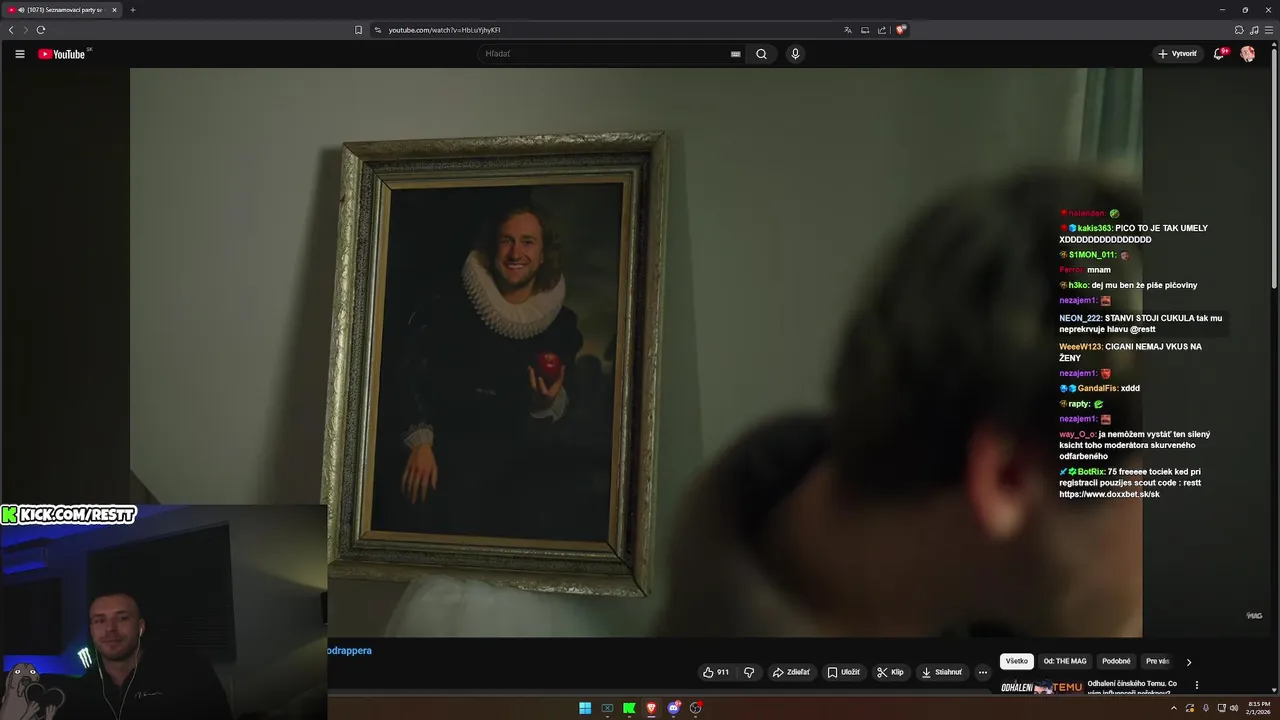This screenshot has height=720, width=1280.
Task: Open Kick app in the taskbar
Action: [x=629, y=708]
